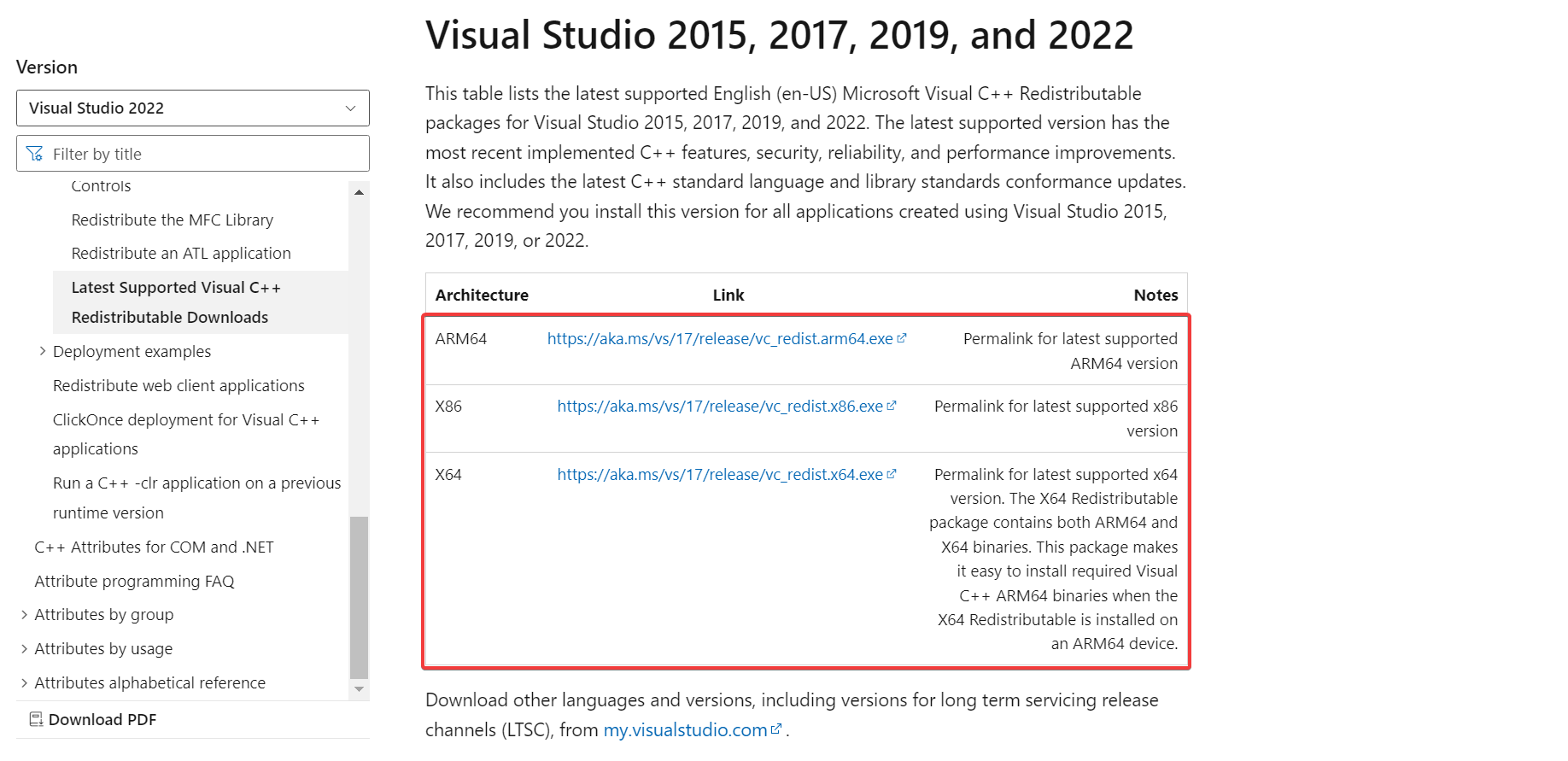Click the filter funnel icon in search box
This screenshot has height=761, width=1568.
point(35,154)
